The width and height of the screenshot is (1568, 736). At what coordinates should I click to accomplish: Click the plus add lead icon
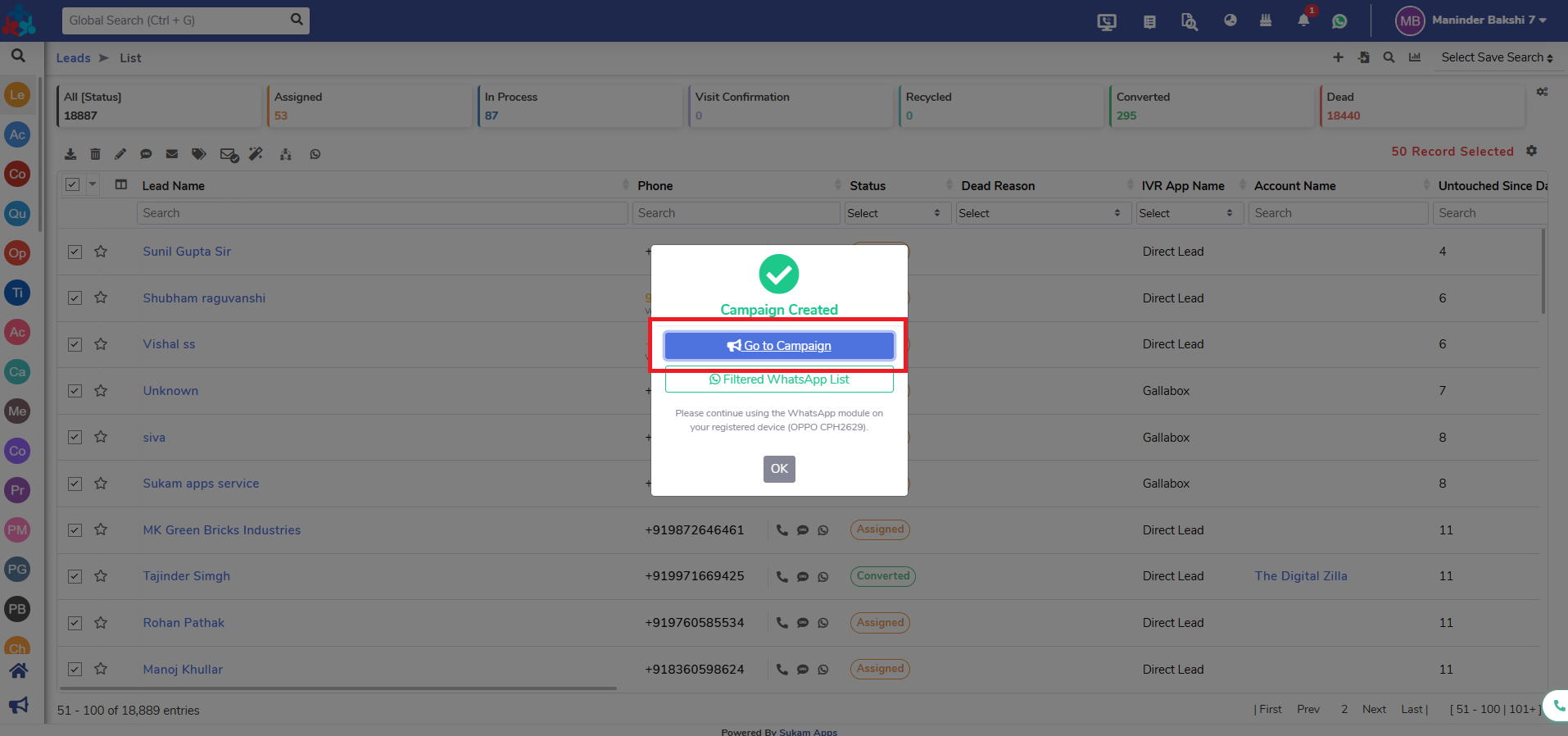[x=1338, y=57]
